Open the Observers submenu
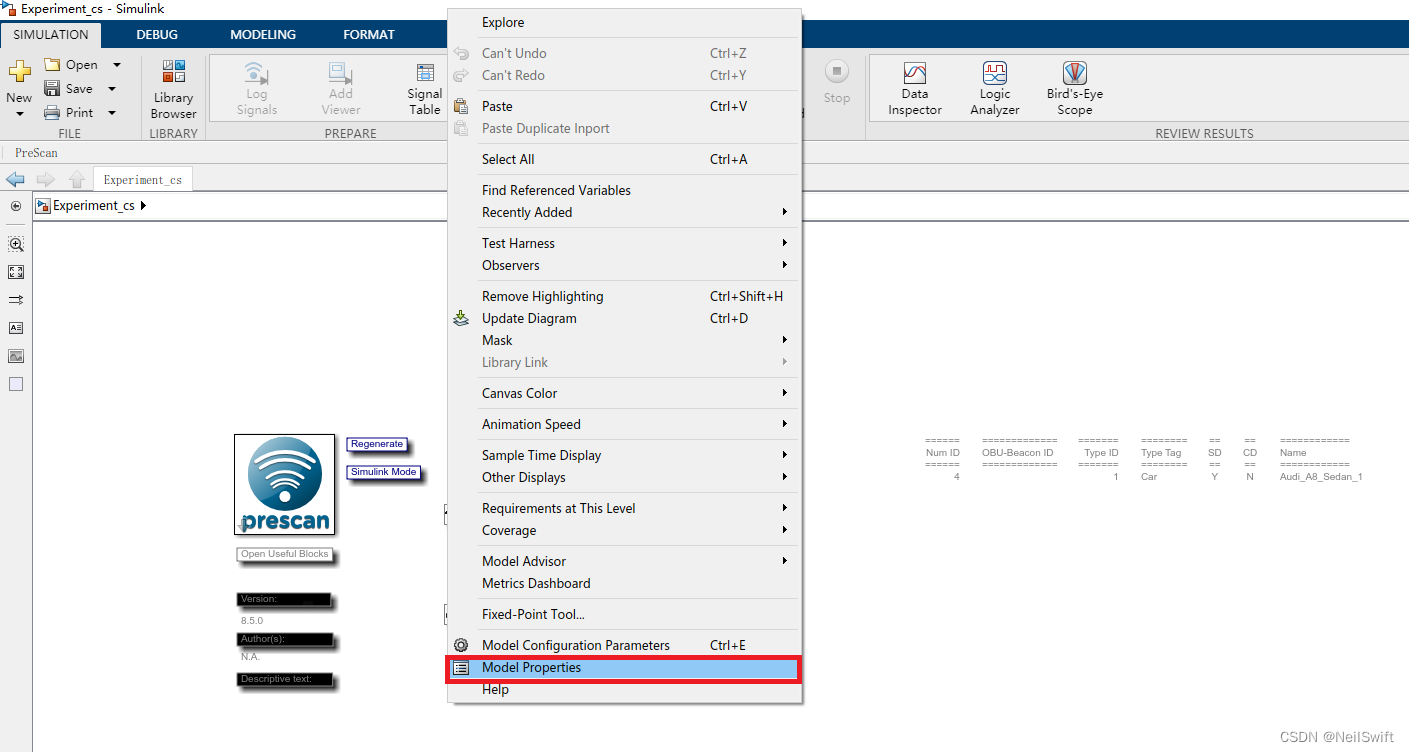The height and width of the screenshot is (752, 1409). [x=624, y=265]
